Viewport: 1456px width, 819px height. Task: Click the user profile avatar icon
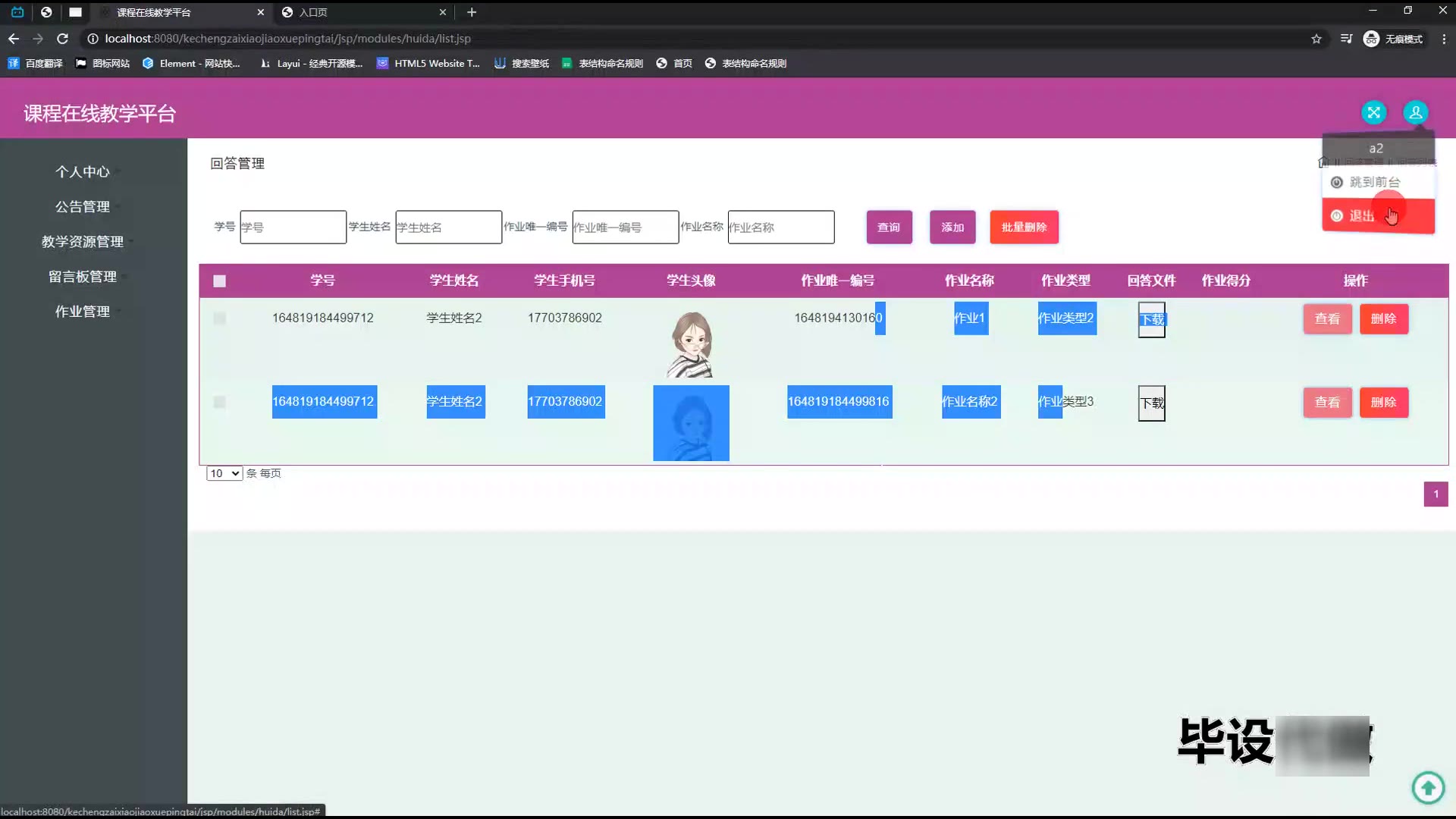coord(1415,113)
